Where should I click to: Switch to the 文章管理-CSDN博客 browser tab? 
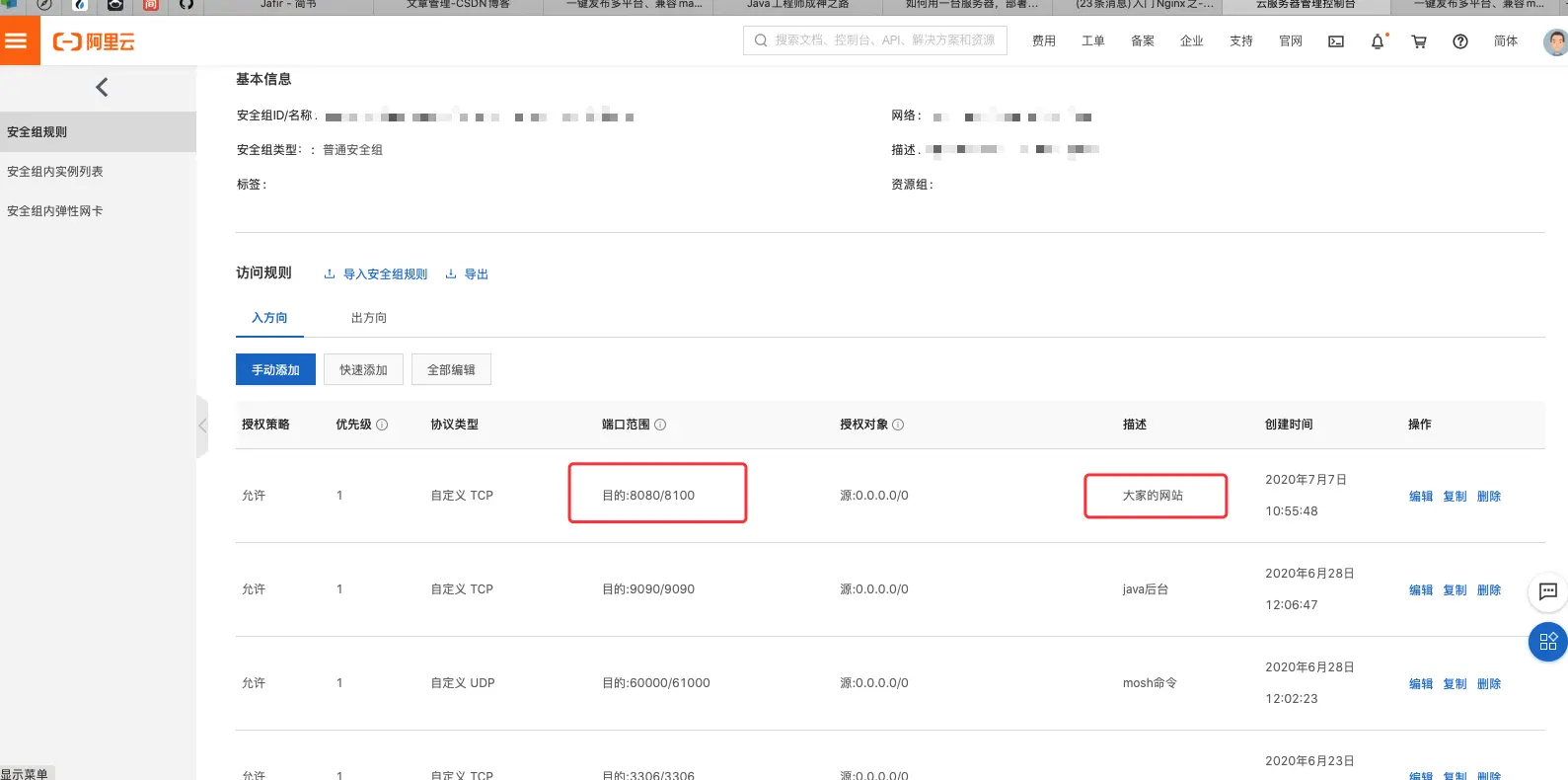458,6
